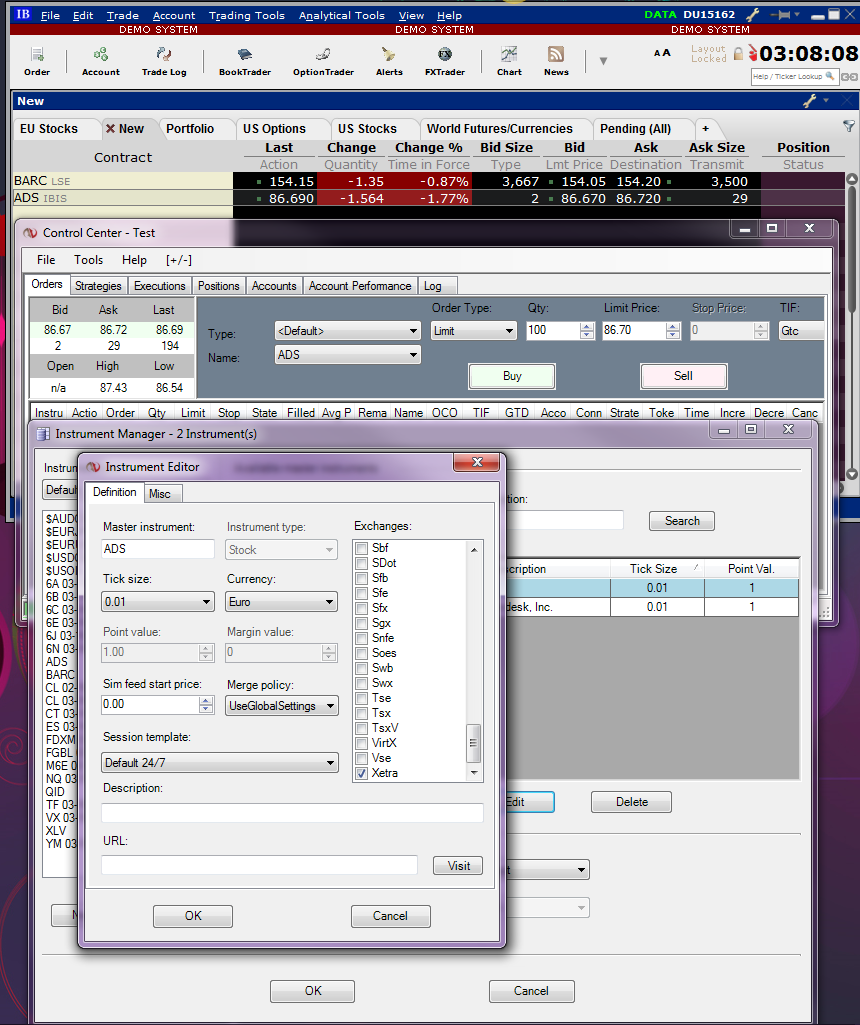Check the Sbf exchange checkbox

coord(361,548)
